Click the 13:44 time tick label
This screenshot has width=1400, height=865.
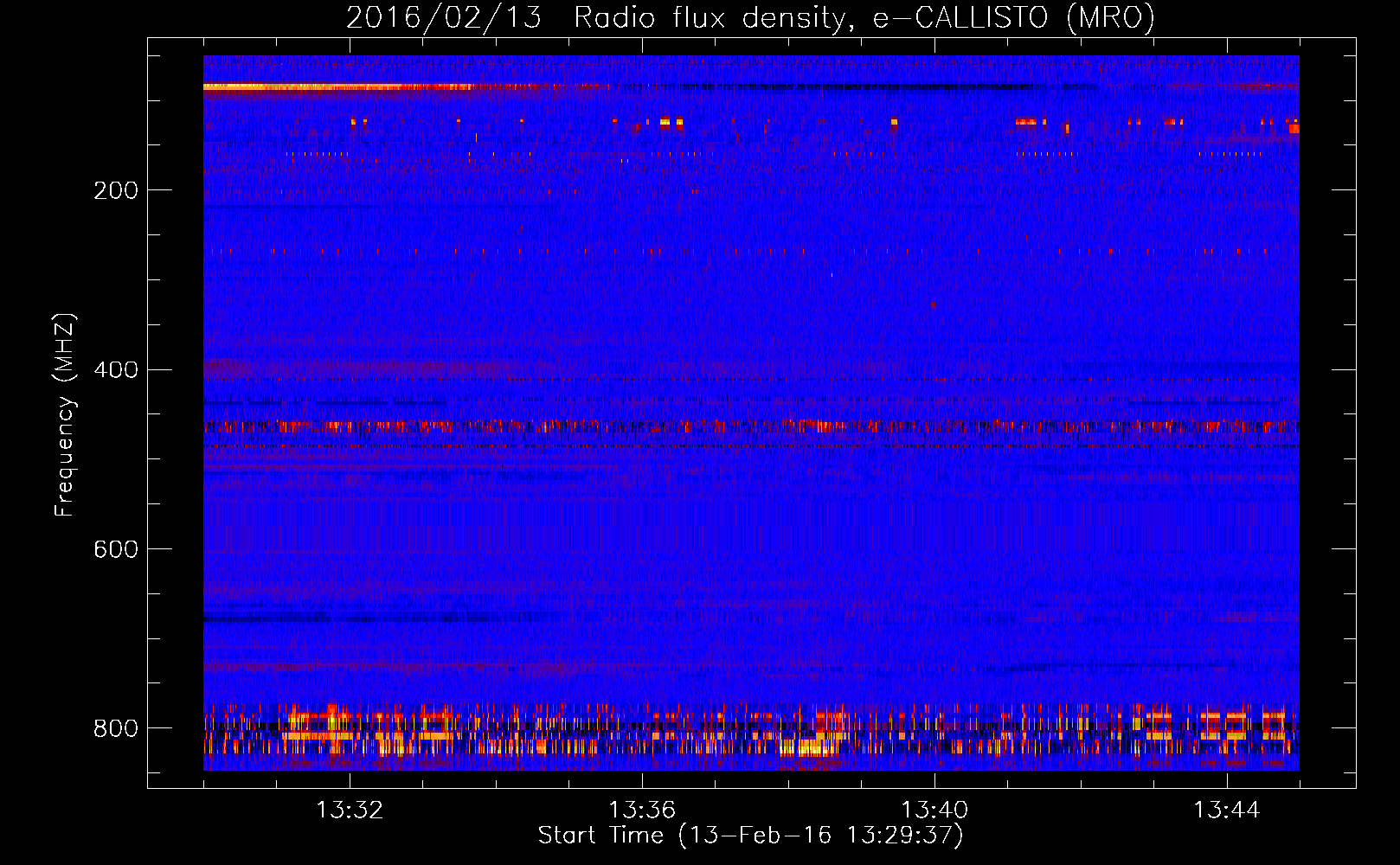pos(1227,811)
